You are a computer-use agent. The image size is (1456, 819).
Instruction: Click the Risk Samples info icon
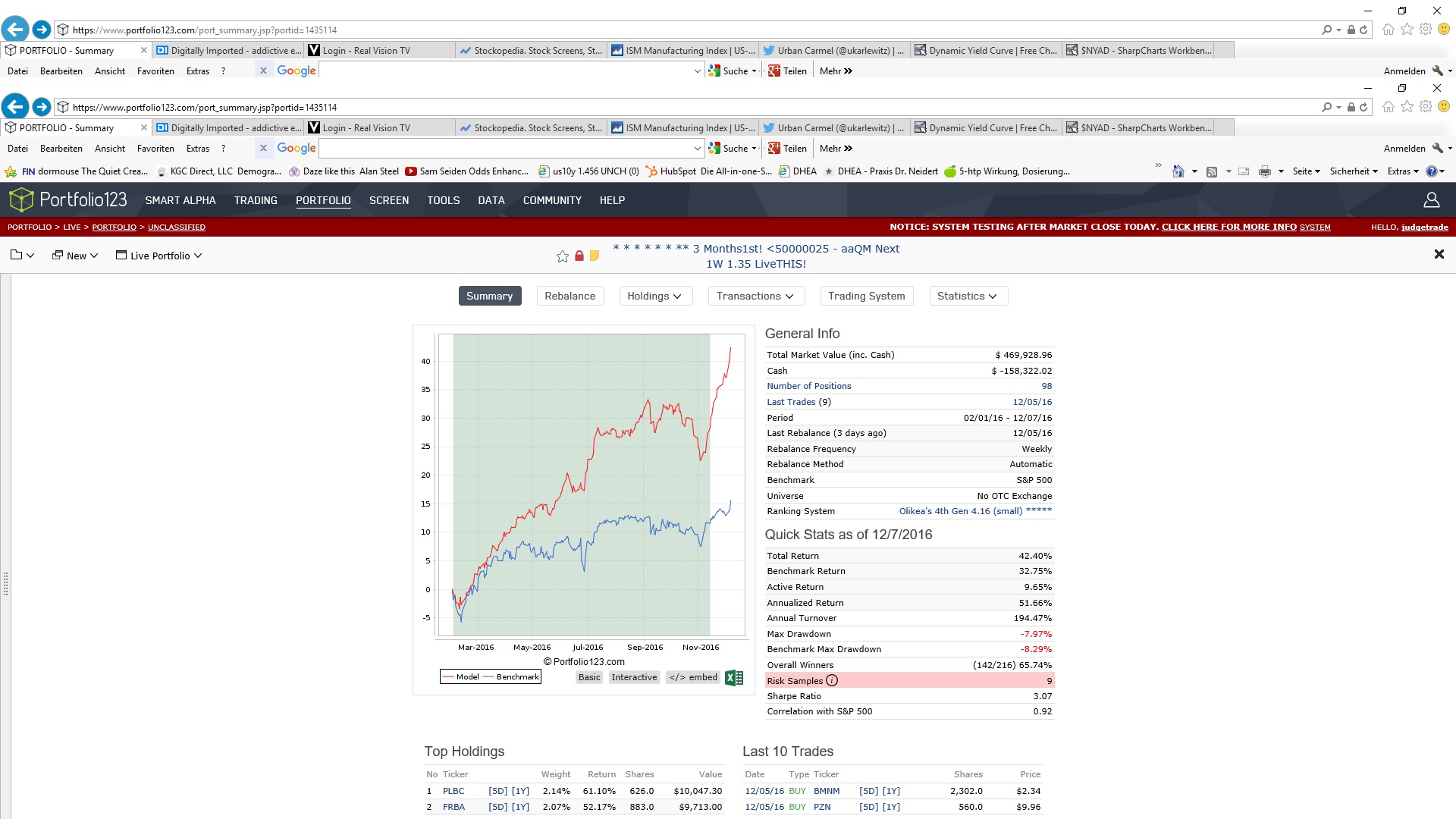tap(832, 680)
